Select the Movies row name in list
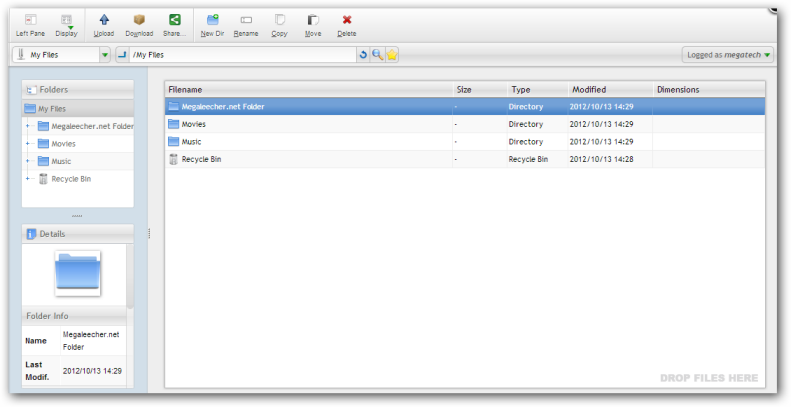791x407 pixels. pyautogui.click(x=194, y=124)
